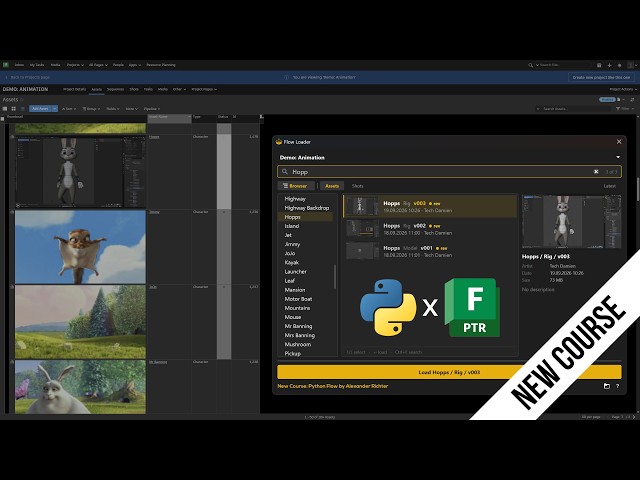Open the big white rabbit asset thumbnail
640x480 pixels.
80,387
